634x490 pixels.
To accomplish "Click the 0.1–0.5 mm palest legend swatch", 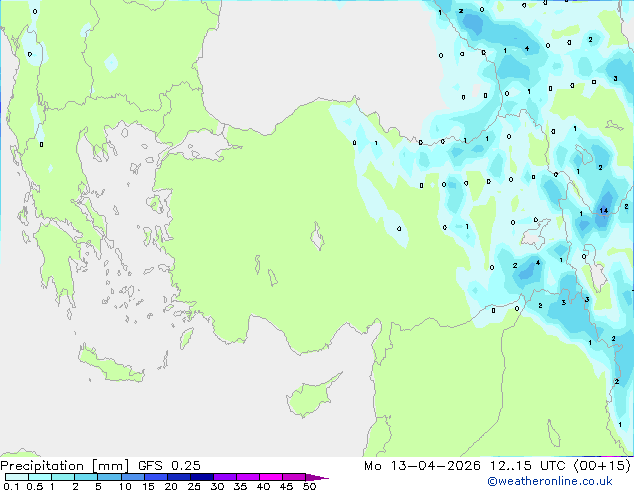I will pyautogui.click(x=17, y=477).
